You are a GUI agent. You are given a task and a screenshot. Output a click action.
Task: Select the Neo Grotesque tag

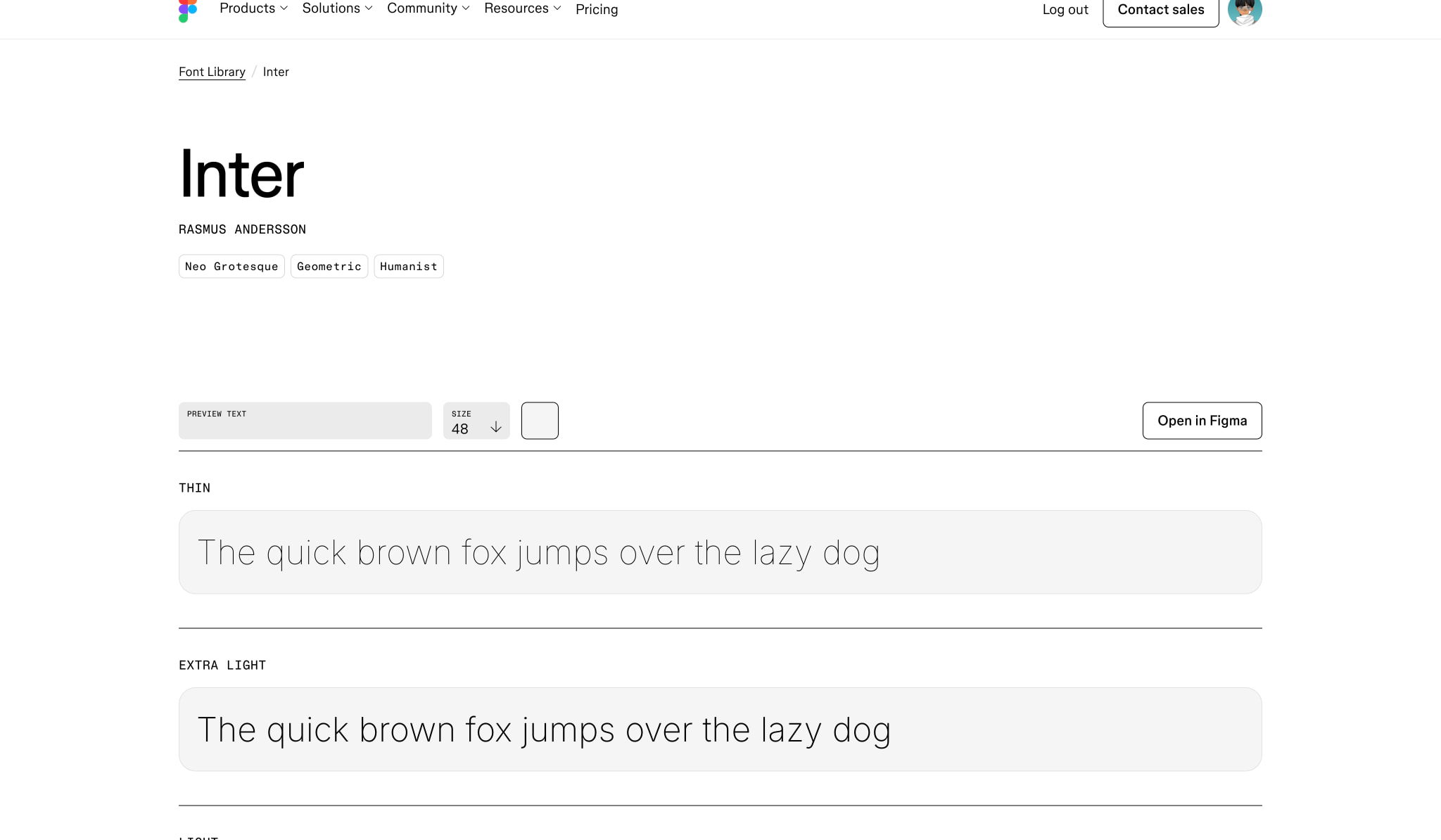(x=231, y=267)
